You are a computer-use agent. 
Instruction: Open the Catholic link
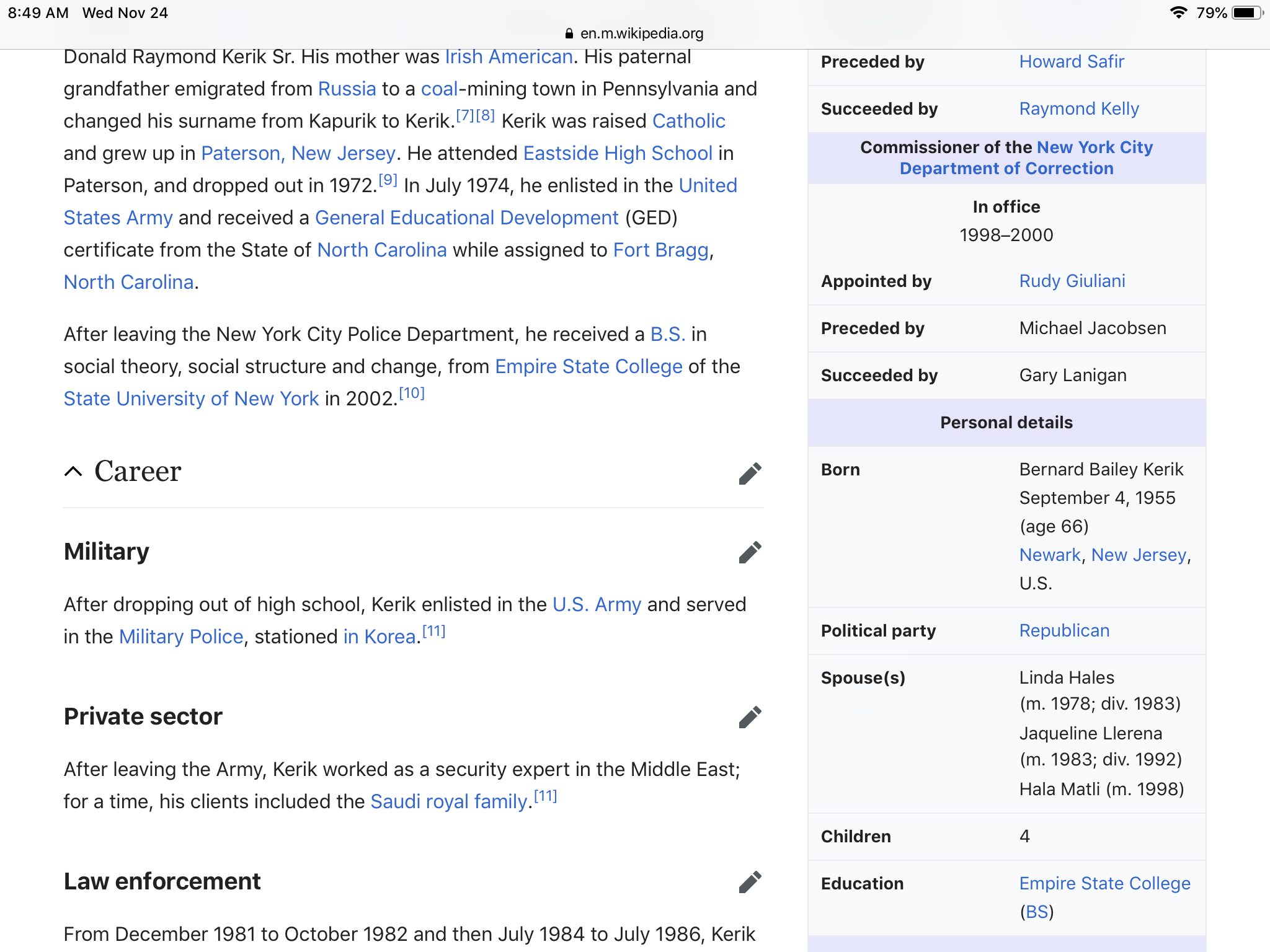tap(689, 121)
